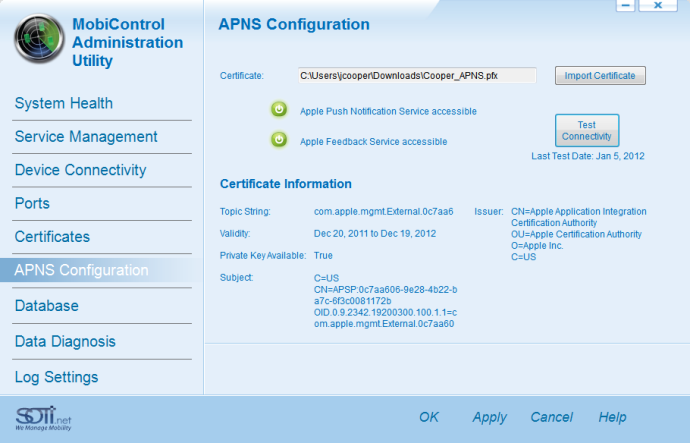Click issuer line 'OU=Apple Certification Authority'
Screen dimensions: 690x443
coord(576,234)
